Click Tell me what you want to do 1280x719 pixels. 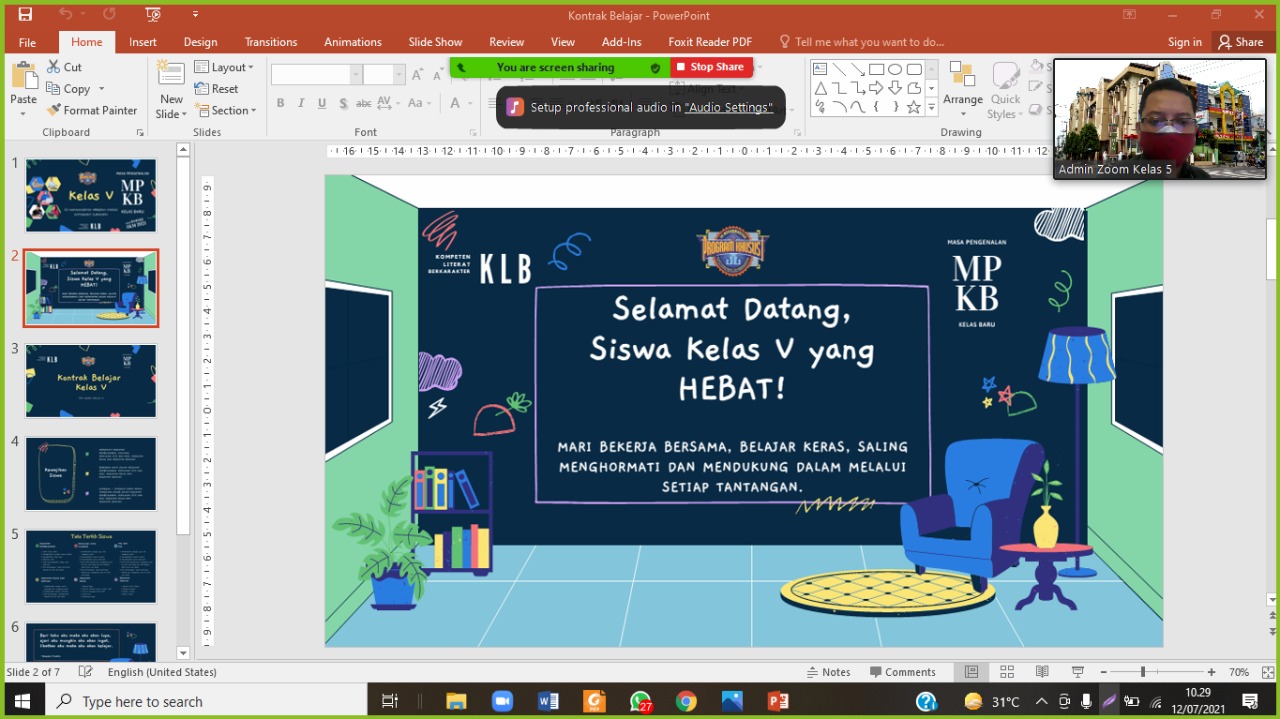click(862, 42)
